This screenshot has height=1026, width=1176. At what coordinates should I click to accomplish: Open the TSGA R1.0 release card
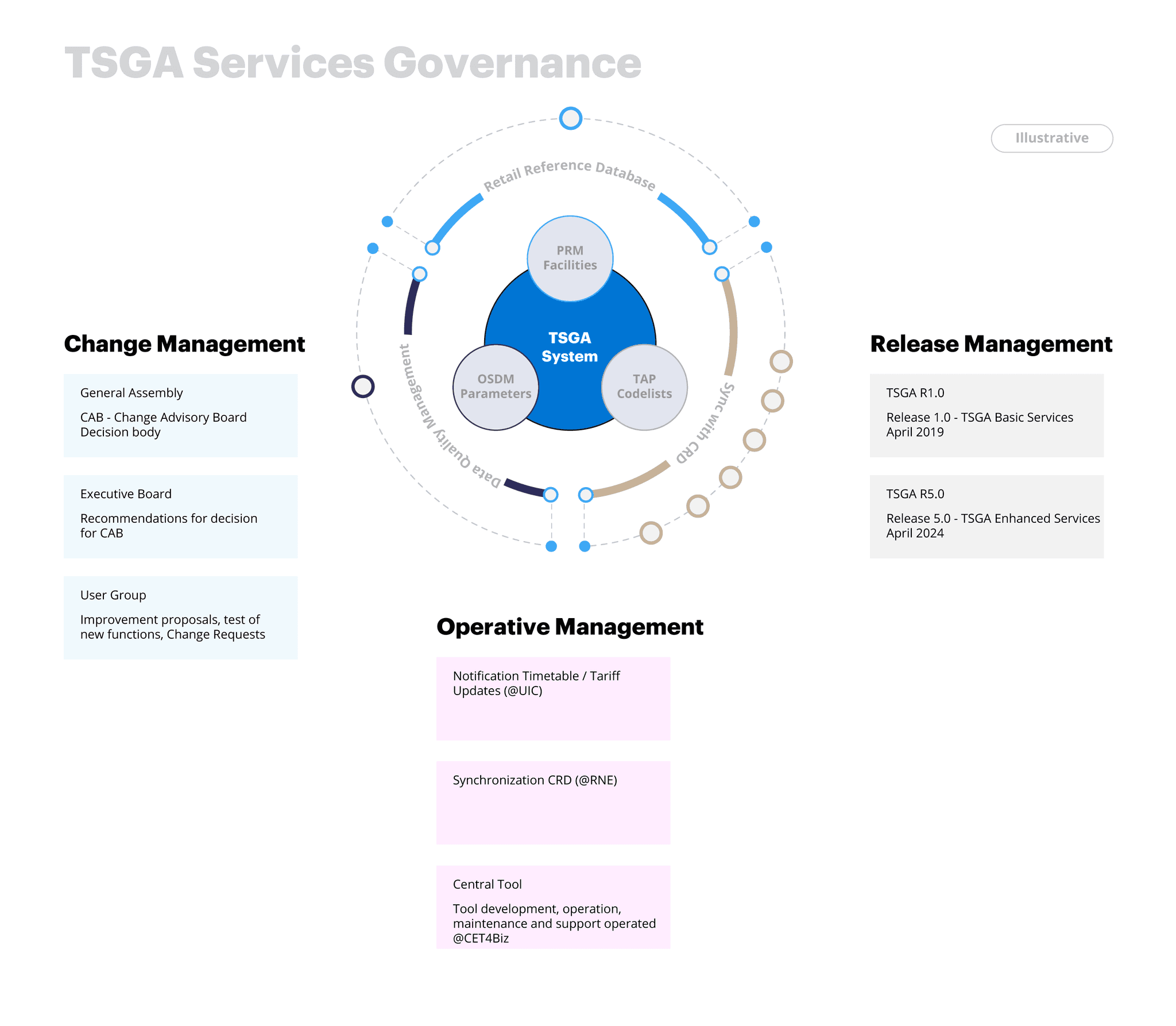point(987,415)
